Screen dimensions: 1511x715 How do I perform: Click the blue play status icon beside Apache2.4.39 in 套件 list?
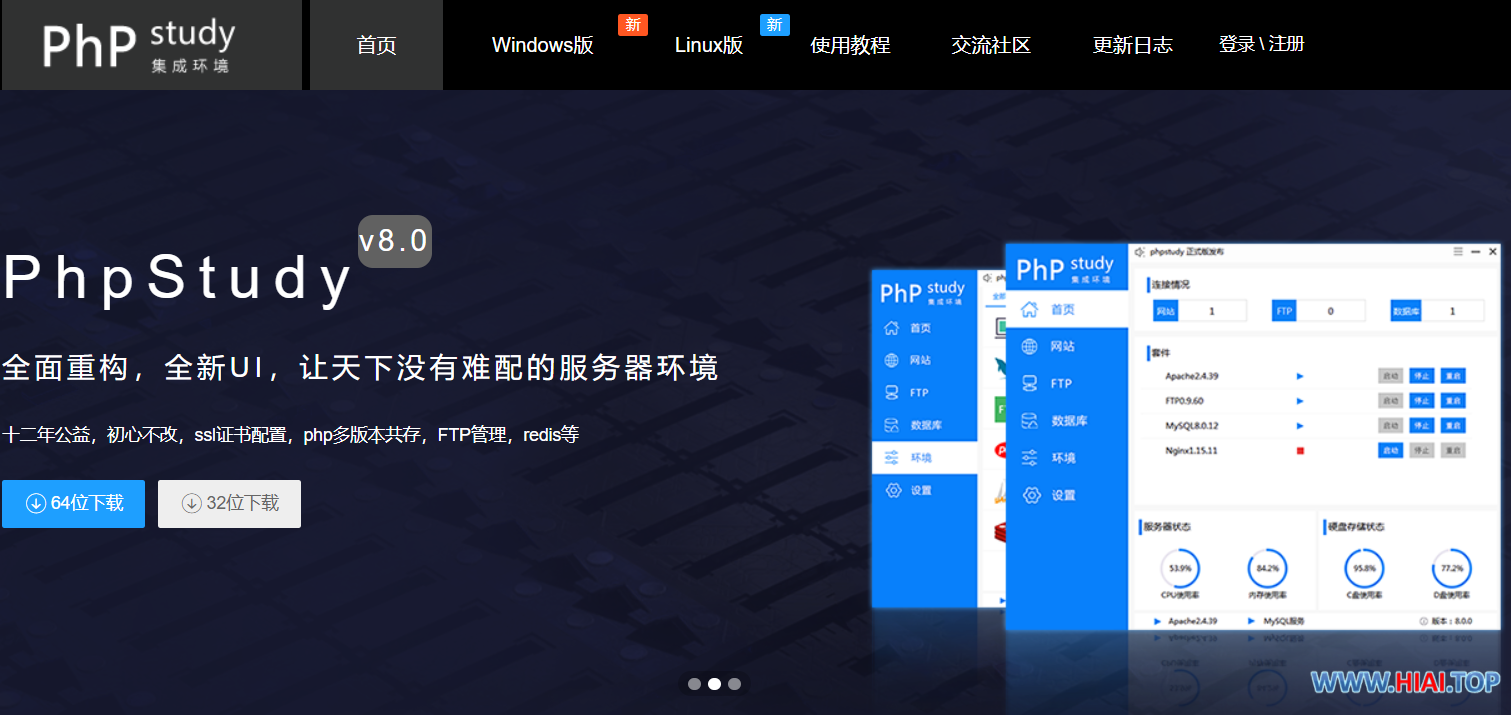tap(1300, 376)
